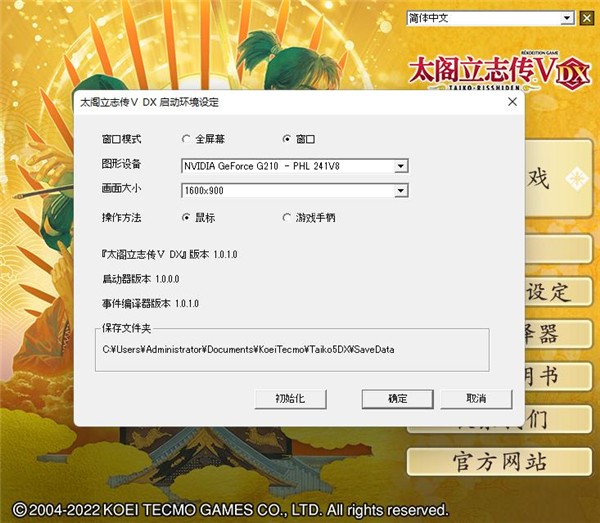The image size is (600, 523).
Task: Select the 全屏幕 fullscreen radio button
Action: click(x=186, y=139)
